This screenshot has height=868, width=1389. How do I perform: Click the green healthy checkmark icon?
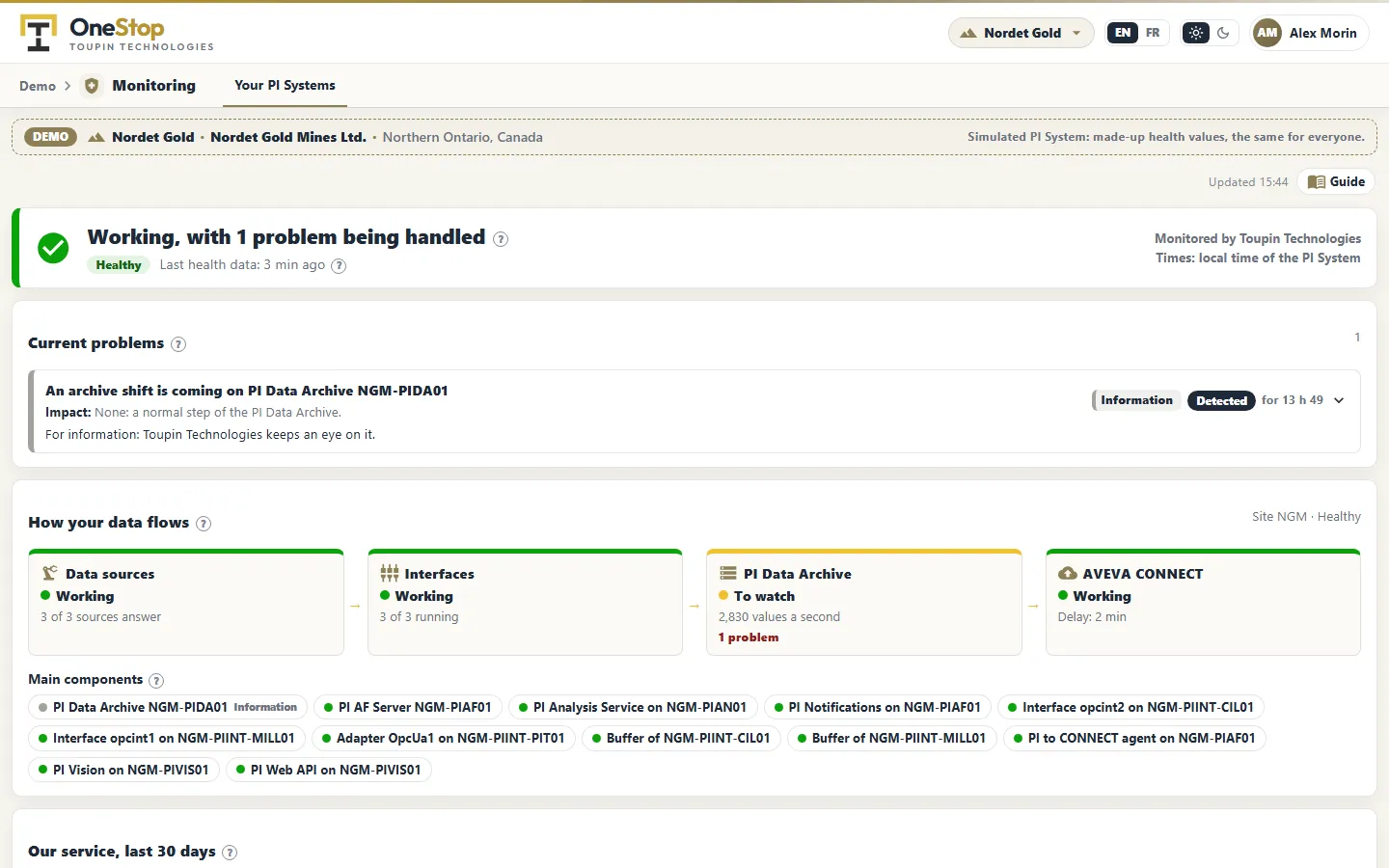[53, 248]
